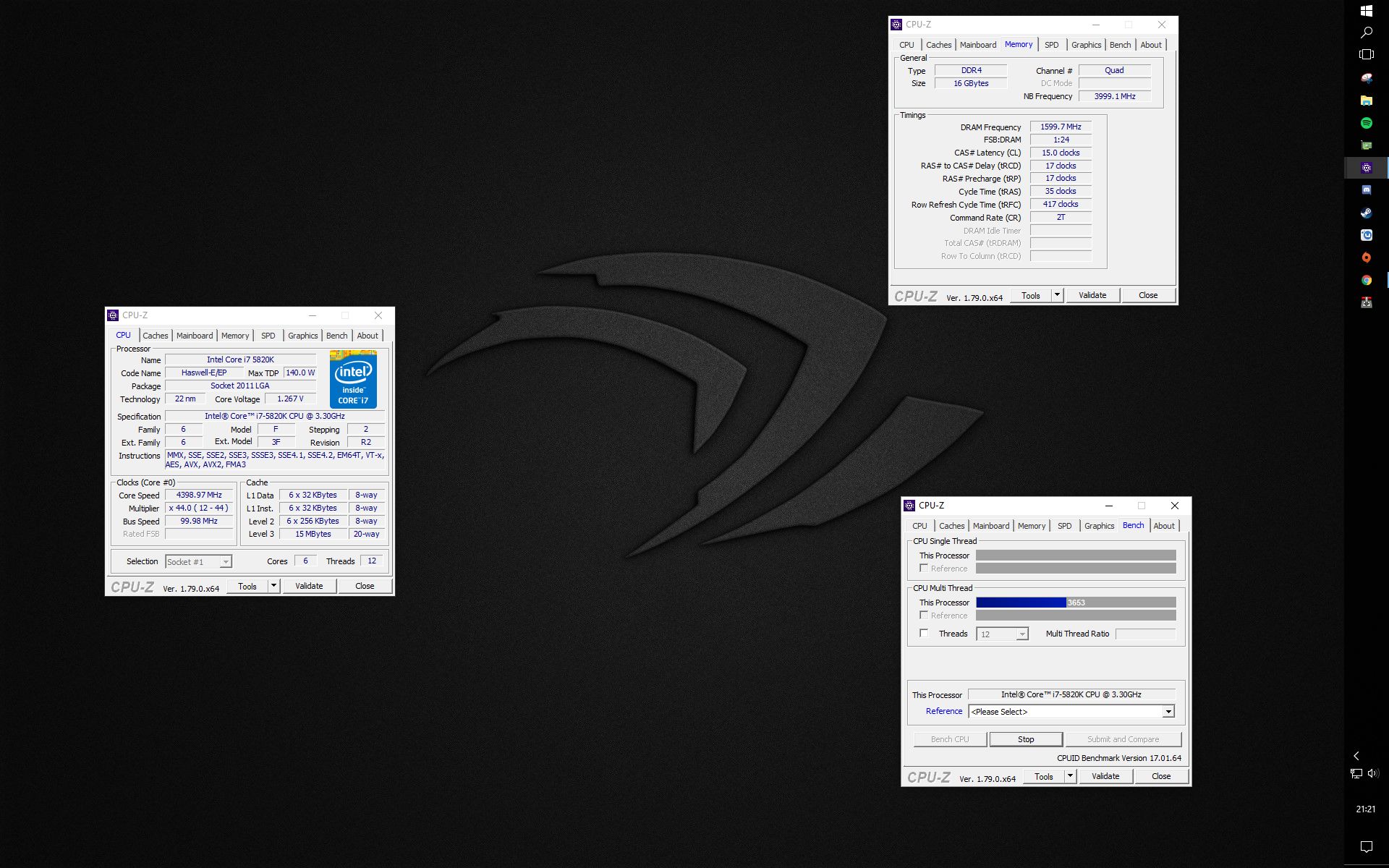Click Single Thread This Processor bar

pos(1076,556)
